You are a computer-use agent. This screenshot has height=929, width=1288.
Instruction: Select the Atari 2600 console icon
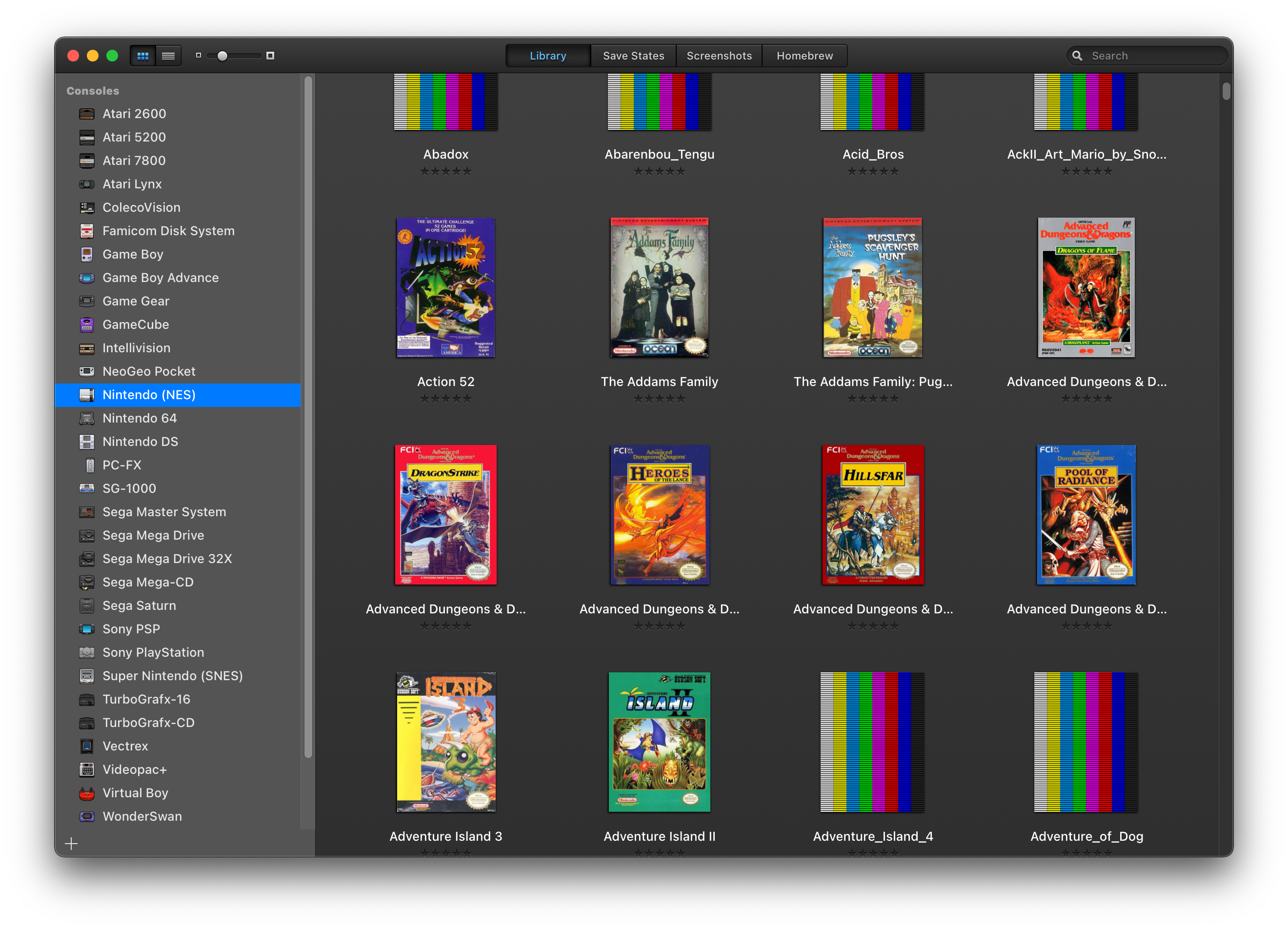click(87, 114)
